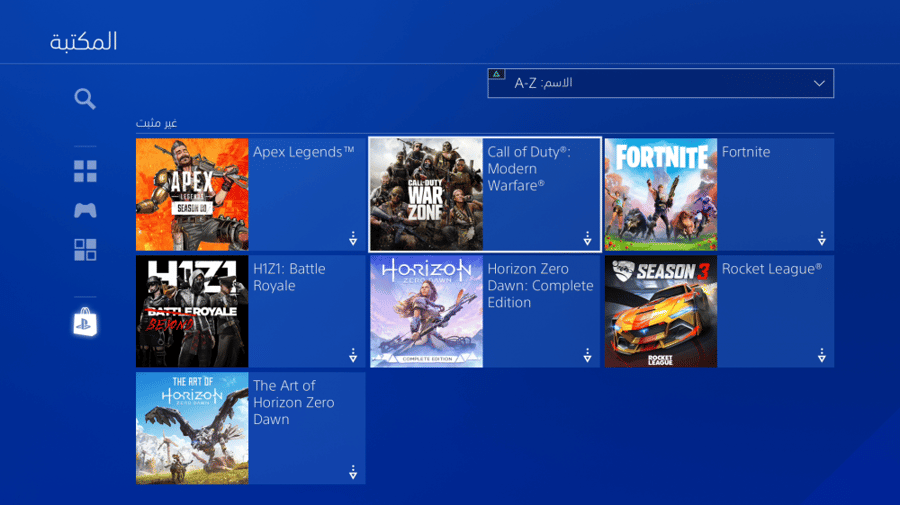
Task: Open the A-Z name sort dropdown
Action: click(661, 83)
